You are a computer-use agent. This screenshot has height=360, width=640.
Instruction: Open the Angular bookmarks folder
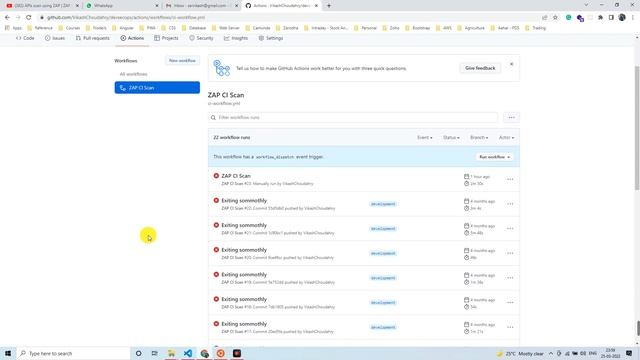[123, 28]
